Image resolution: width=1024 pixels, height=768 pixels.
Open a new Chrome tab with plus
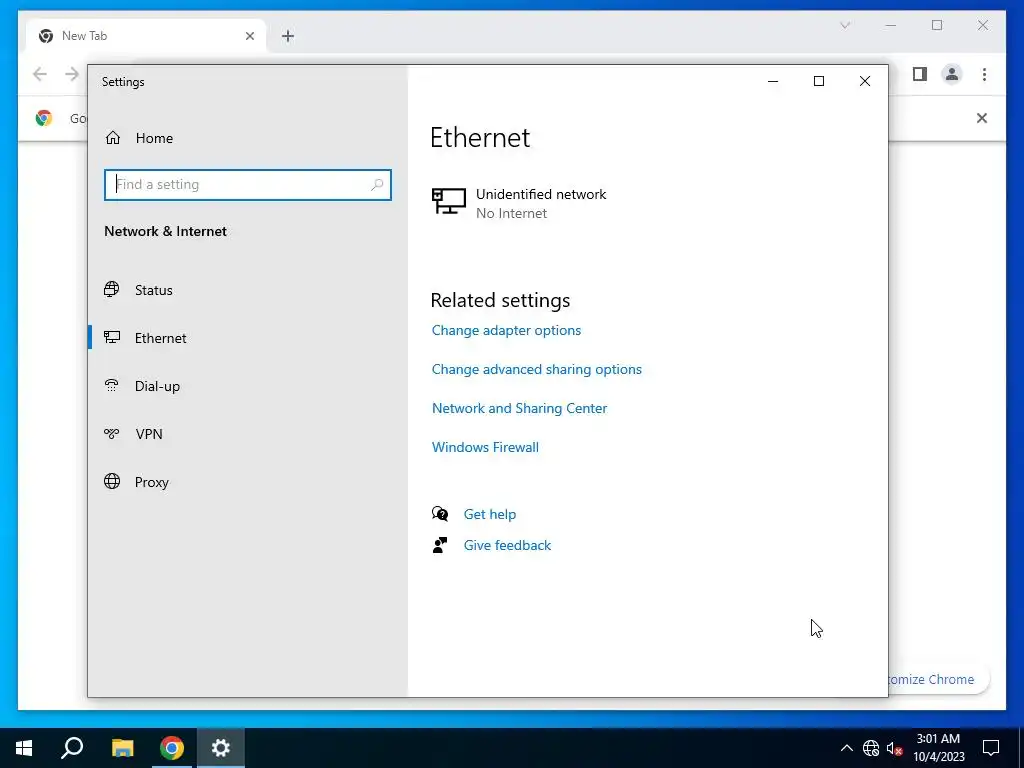[288, 36]
